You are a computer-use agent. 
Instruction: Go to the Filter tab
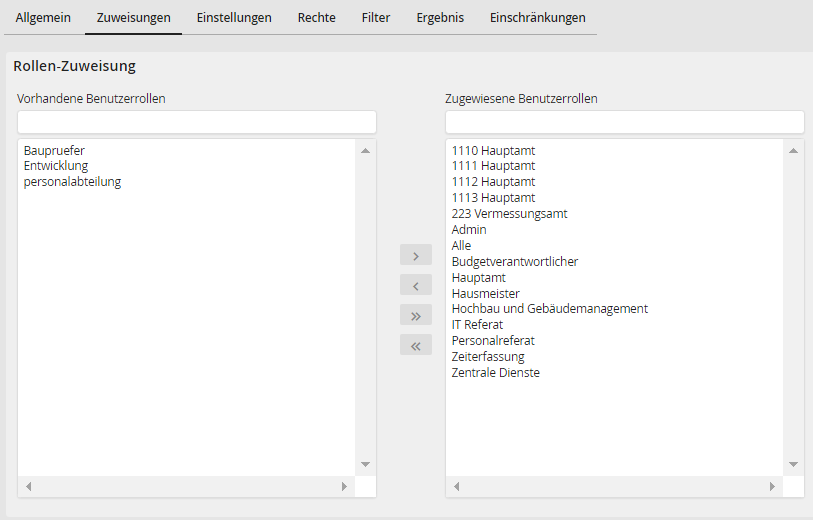pyautogui.click(x=376, y=18)
